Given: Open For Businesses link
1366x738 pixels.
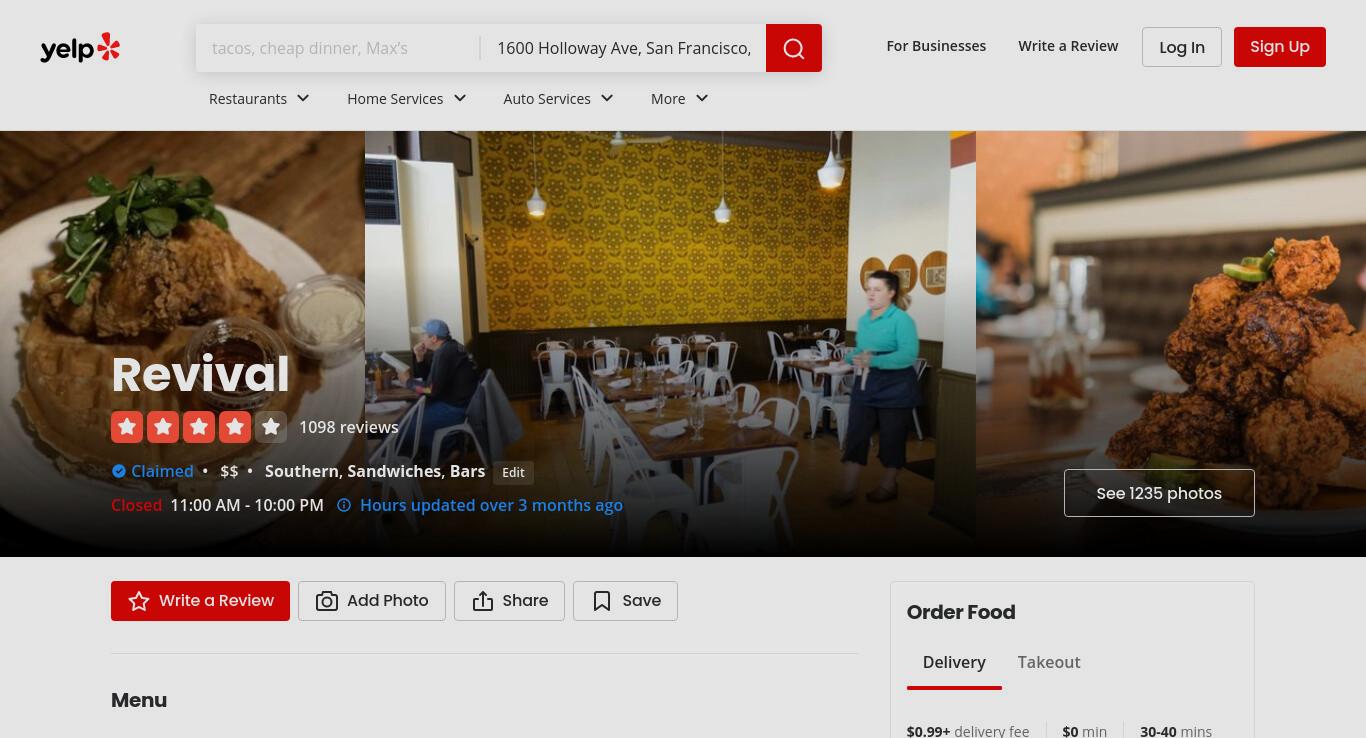Looking at the screenshot, I should pyautogui.click(x=936, y=46).
